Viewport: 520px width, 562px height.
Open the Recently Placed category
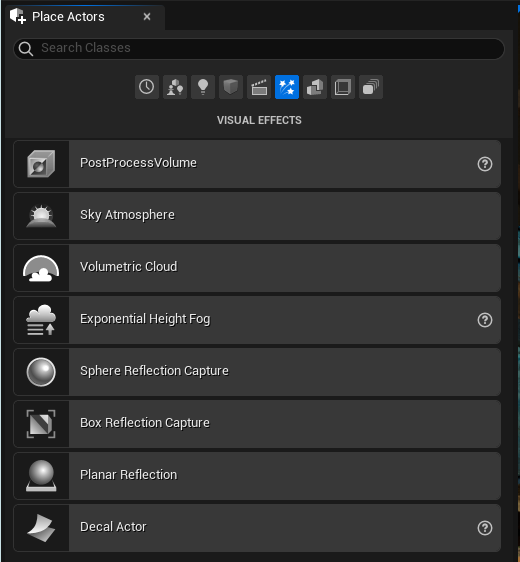coord(147,87)
